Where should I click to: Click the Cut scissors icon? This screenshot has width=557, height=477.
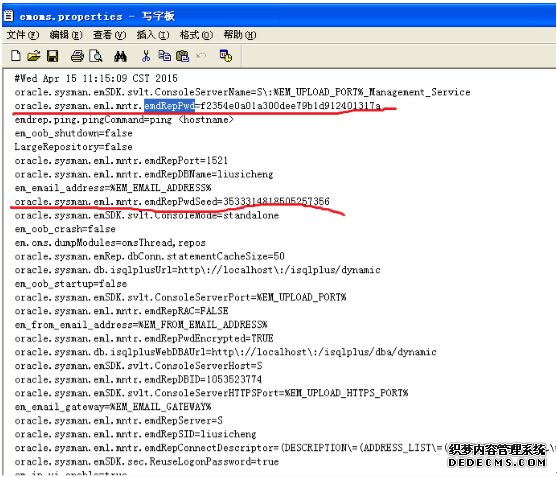coord(146,56)
